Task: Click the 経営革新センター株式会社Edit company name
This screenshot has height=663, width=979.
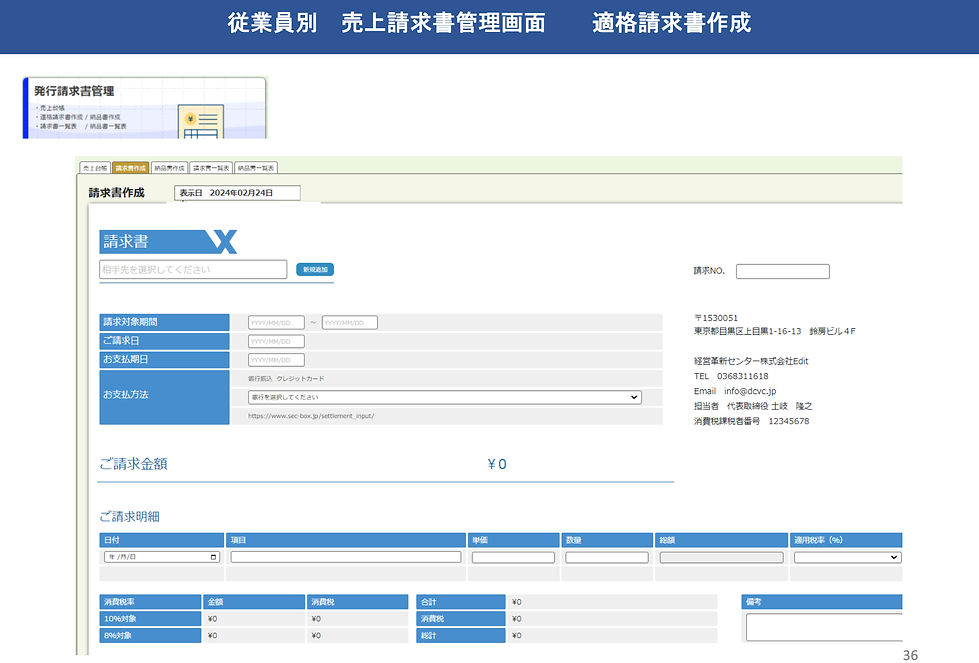Action: (x=751, y=361)
